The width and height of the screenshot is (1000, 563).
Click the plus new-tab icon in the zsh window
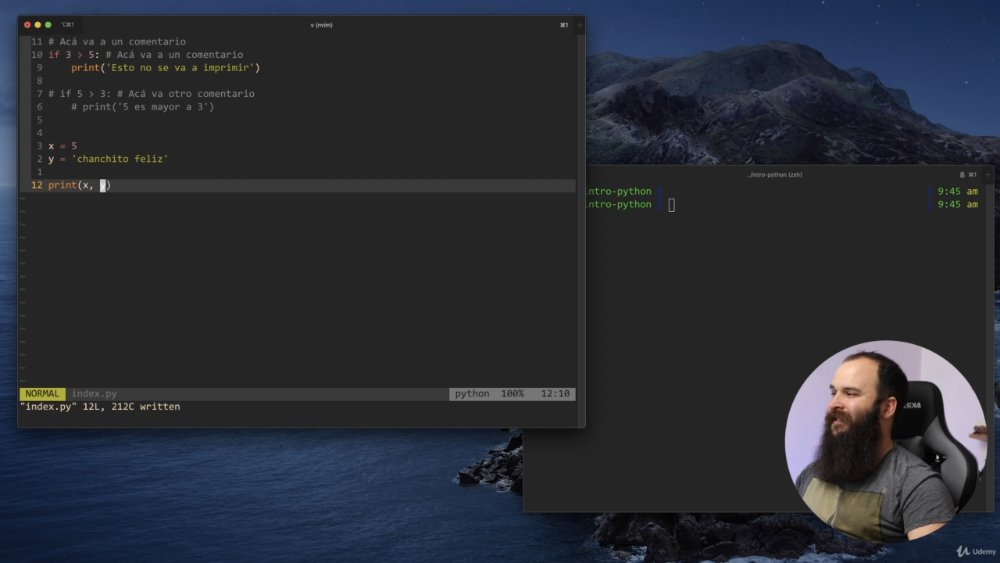tap(989, 175)
